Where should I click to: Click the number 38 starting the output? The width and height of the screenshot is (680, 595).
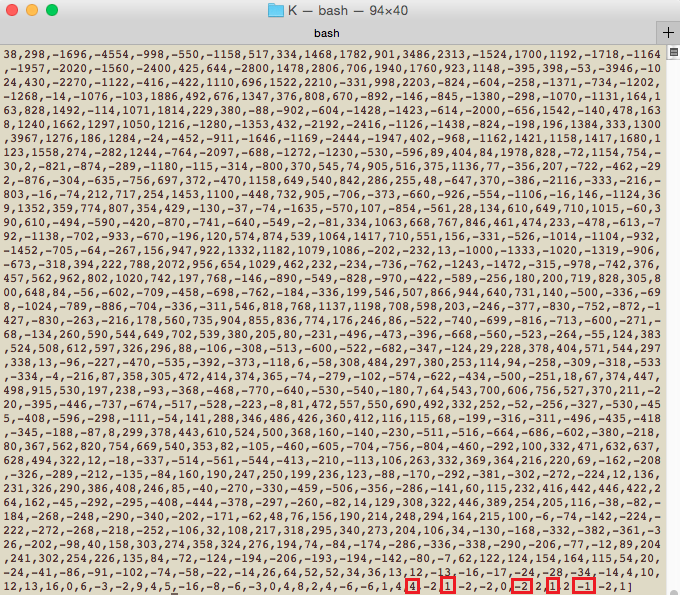[11, 53]
